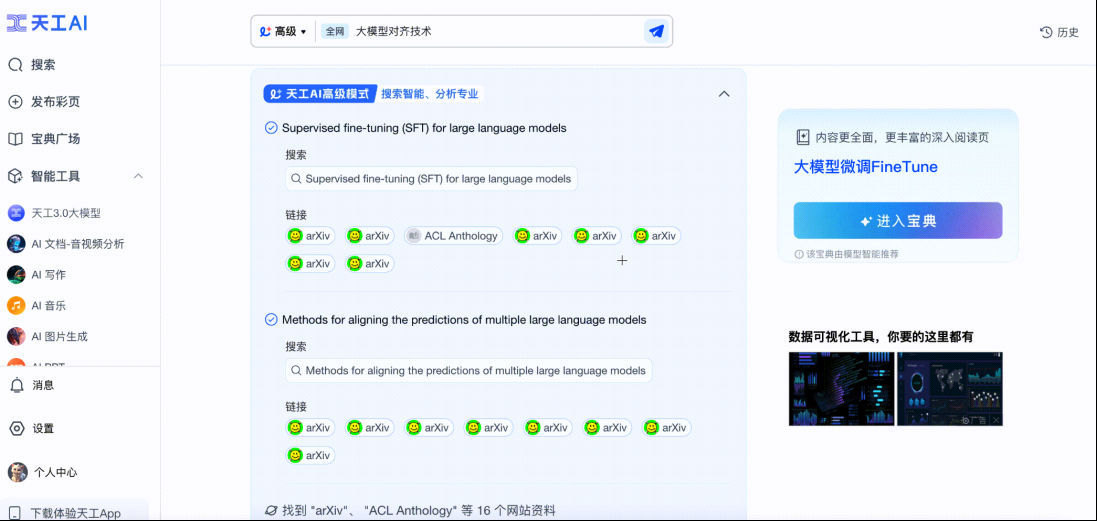Click the blue send arrow icon

(656, 31)
